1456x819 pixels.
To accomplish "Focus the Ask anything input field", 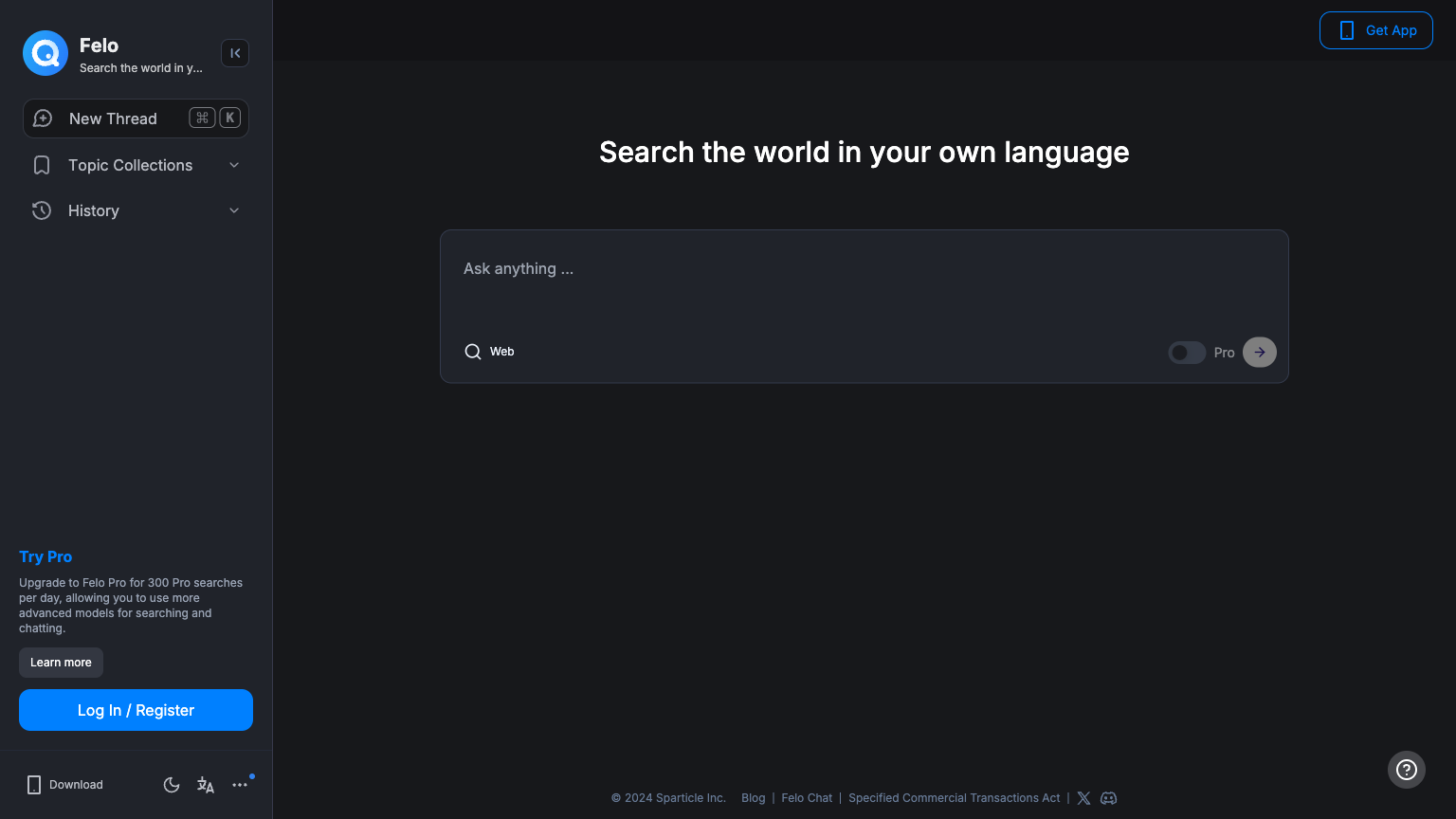I will [863, 269].
